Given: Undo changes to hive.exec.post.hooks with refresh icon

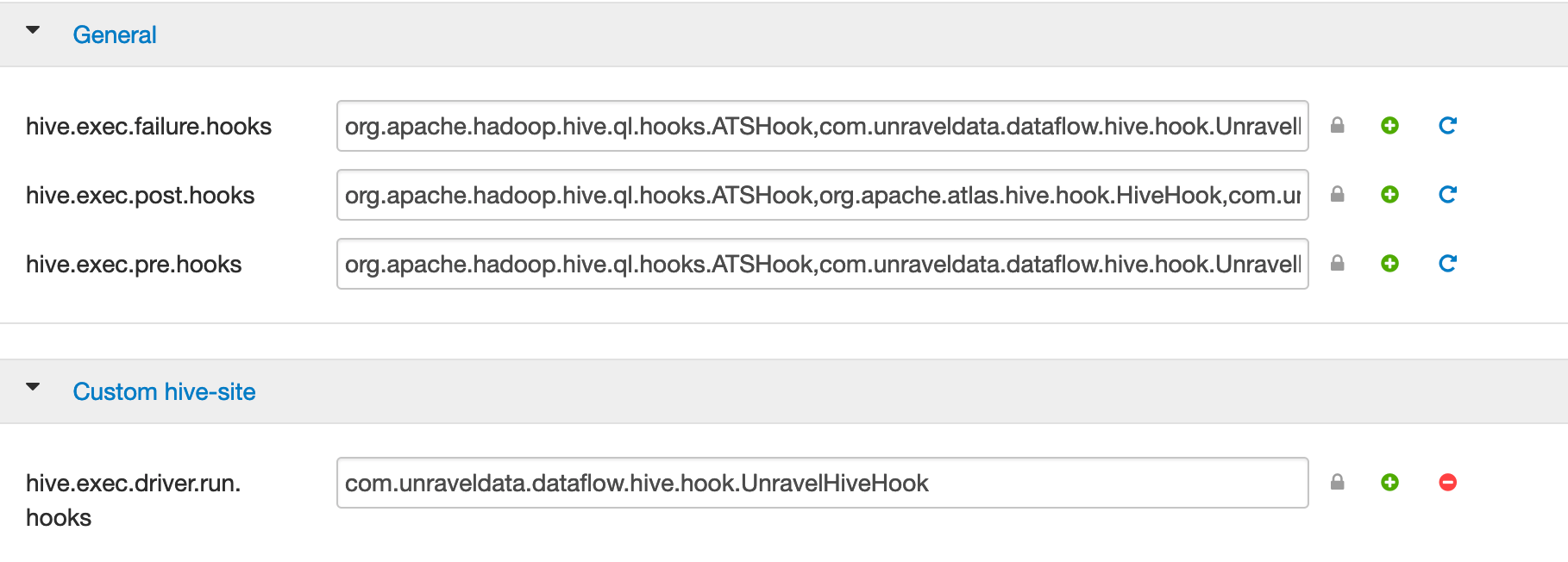Looking at the screenshot, I should click(1447, 195).
